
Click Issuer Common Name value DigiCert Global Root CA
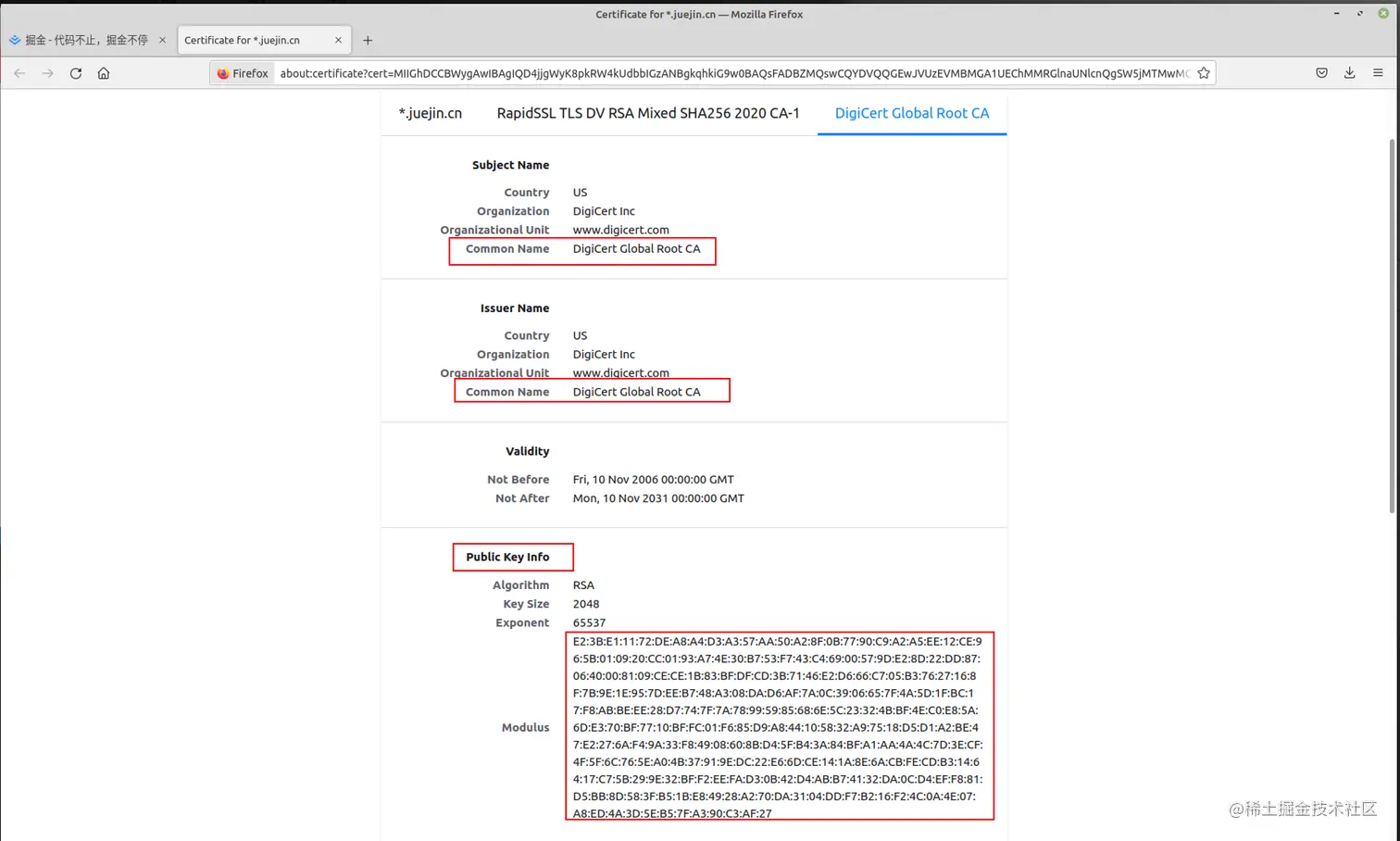click(636, 392)
